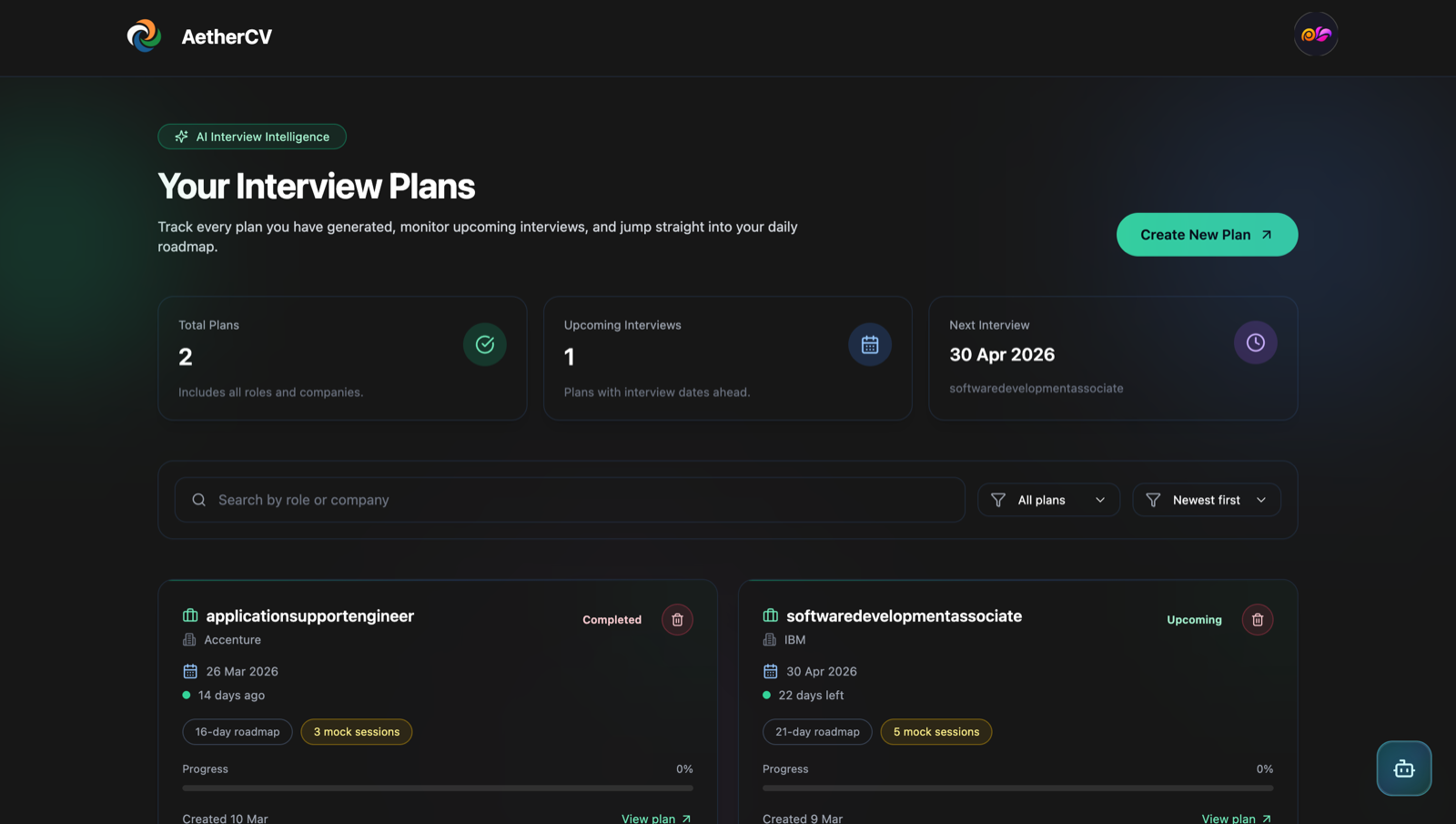Click the building icon next to Accenture
This screenshot has height=824, width=1456.
tap(189, 640)
